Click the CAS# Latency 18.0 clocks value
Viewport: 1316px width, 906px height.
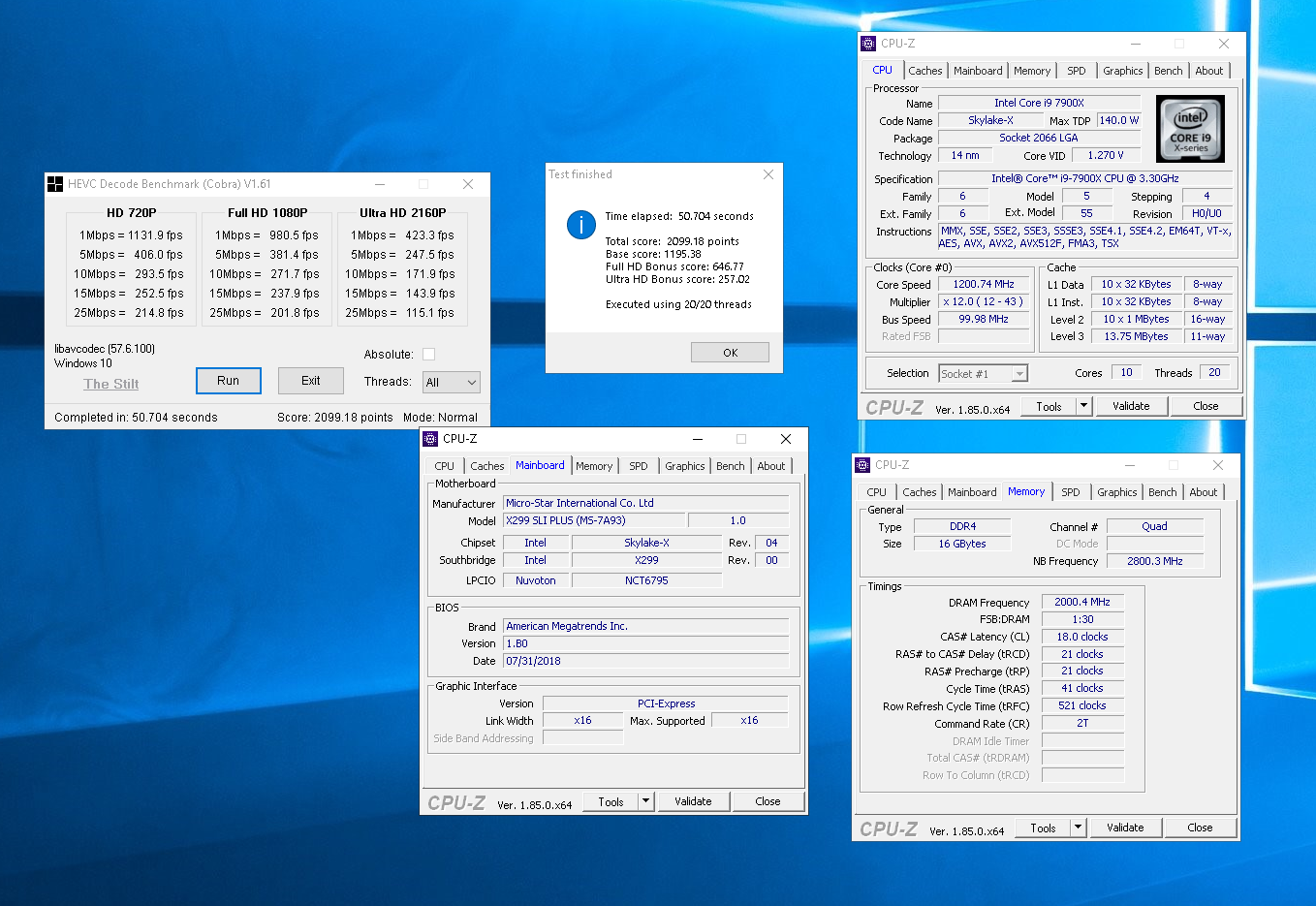click(1082, 637)
